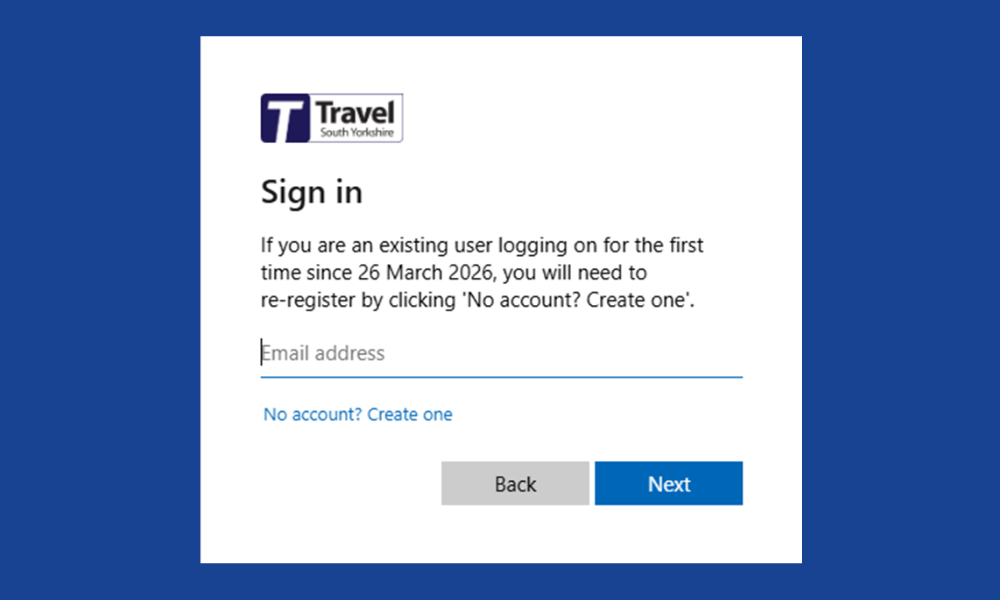The image size is (1000, 600).
Task: Return to previous step via Back button
Action: 515,483
